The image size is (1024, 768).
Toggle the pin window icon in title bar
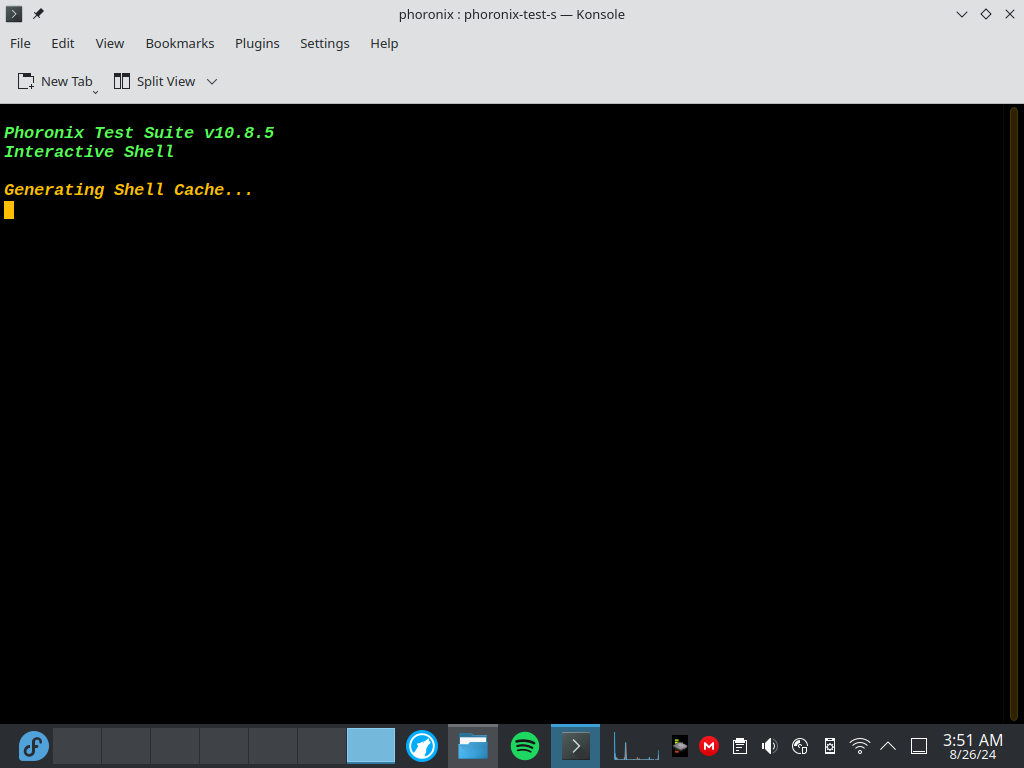coord(39,14)
